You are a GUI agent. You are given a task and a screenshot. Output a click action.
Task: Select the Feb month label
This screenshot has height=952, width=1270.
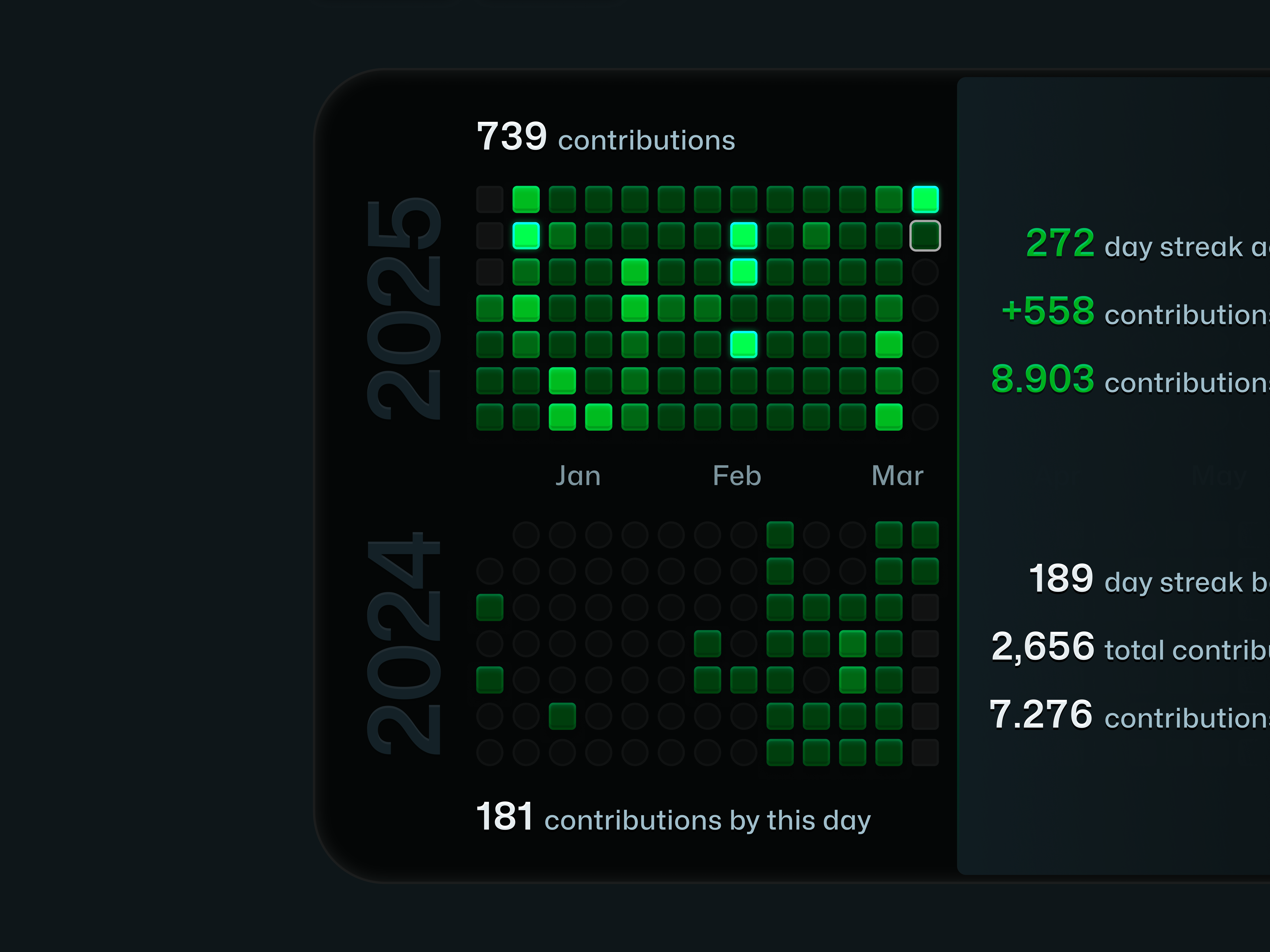737,476
